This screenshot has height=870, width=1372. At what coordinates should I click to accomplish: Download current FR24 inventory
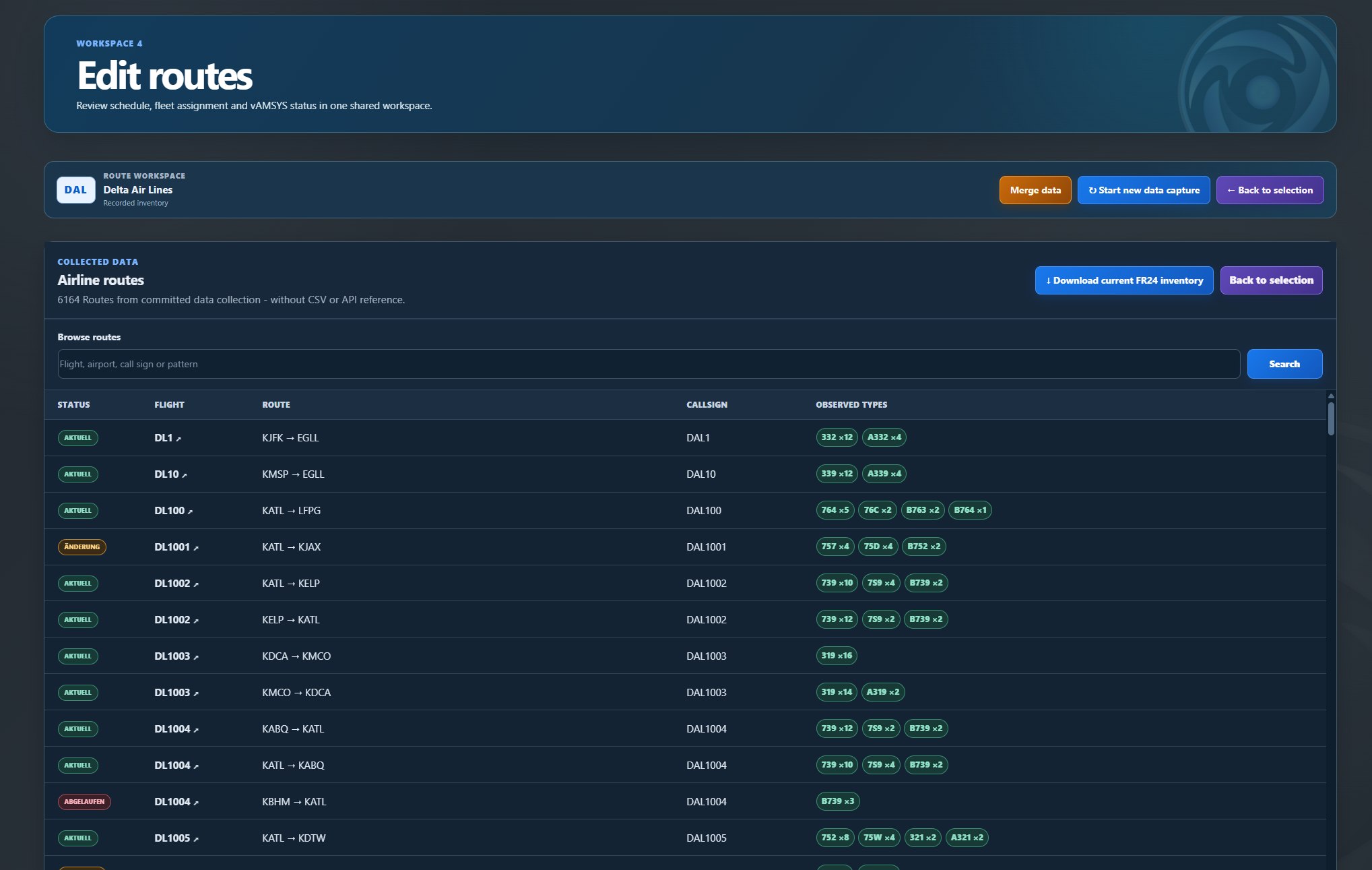1124,280
